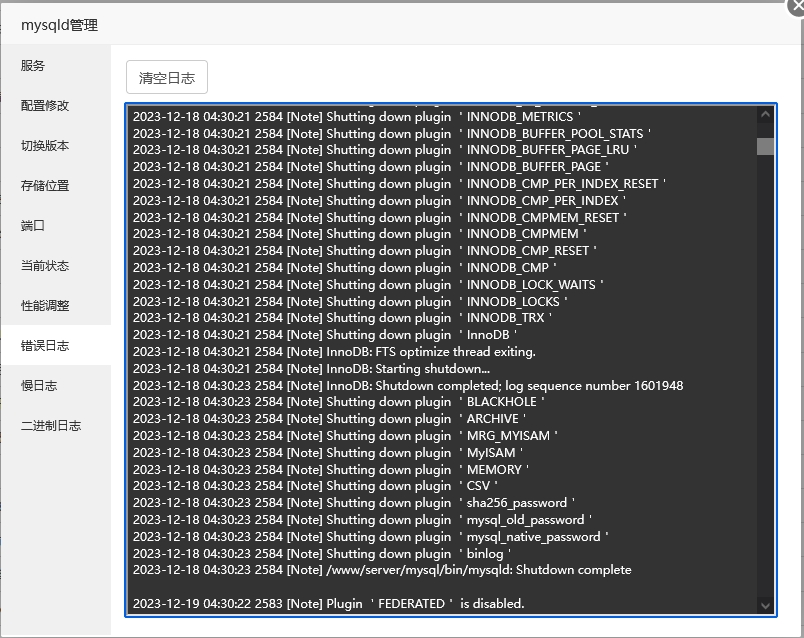Click the 'mysqld: Shutdown complete' line
804x638 pixels.
pos(382,570)
